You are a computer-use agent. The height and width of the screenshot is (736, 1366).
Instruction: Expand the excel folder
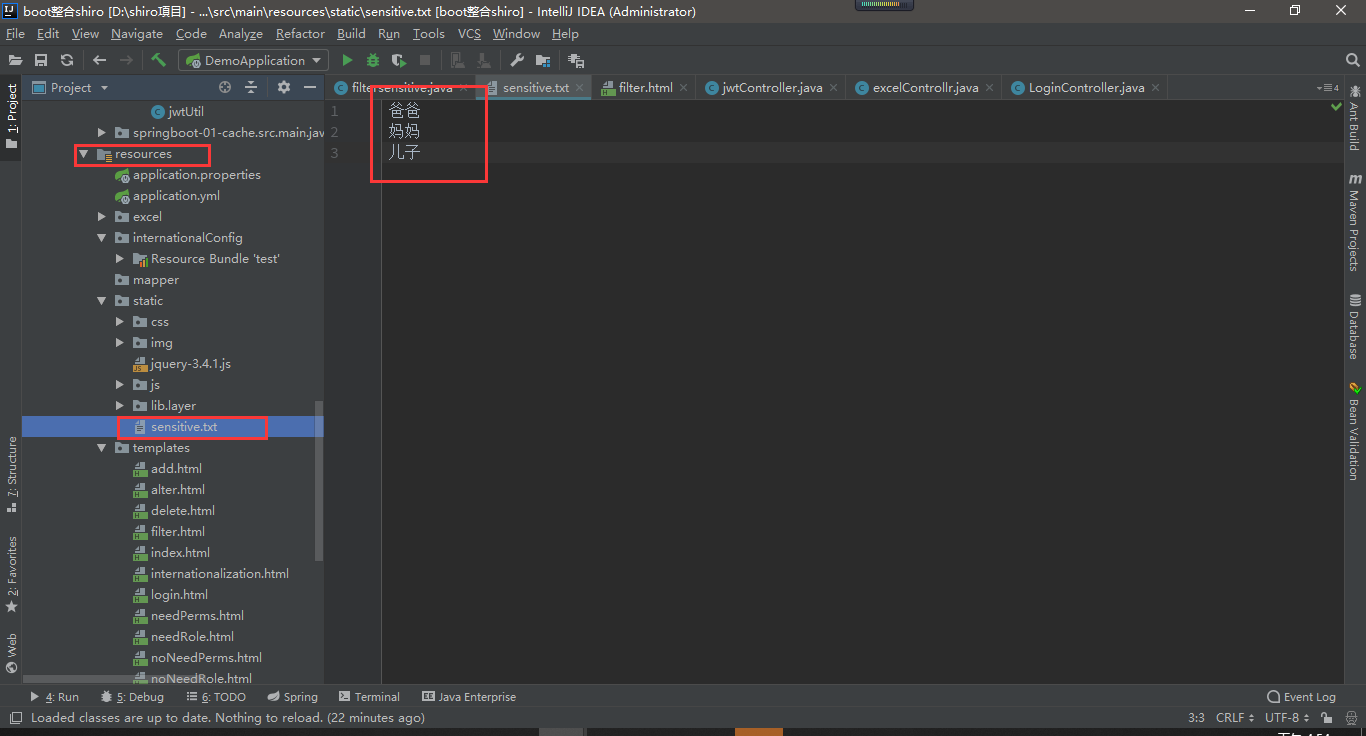102,216
